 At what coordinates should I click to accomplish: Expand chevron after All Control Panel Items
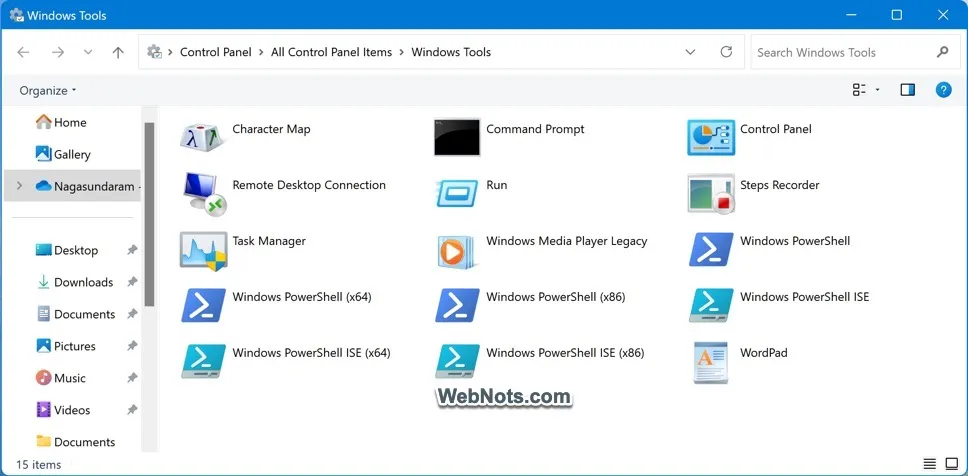tap(401, 52)
